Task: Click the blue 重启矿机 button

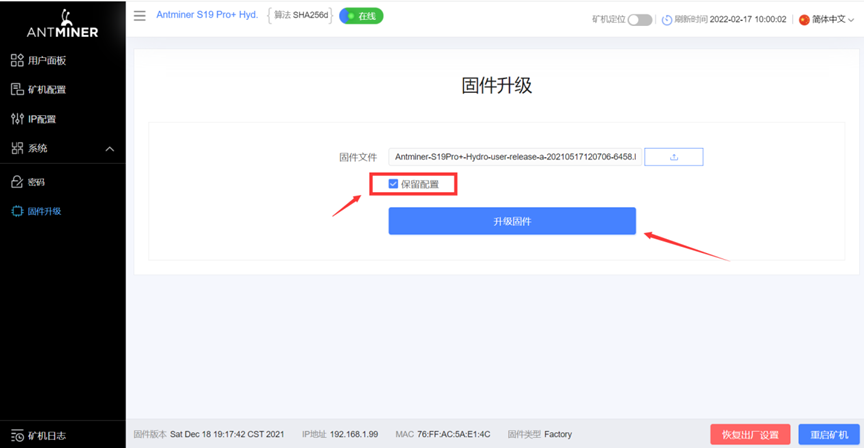Action: tap(829, 435)
